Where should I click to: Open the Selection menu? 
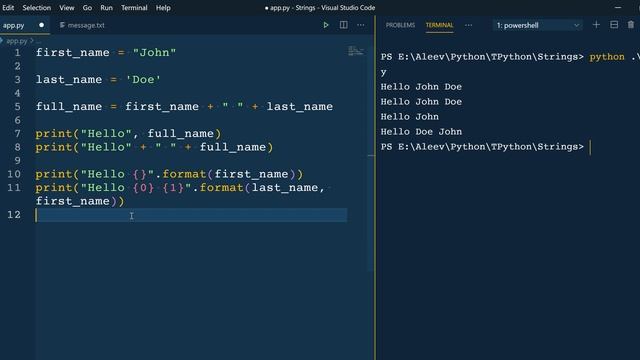pyautogui.click(x=37, y=8)
